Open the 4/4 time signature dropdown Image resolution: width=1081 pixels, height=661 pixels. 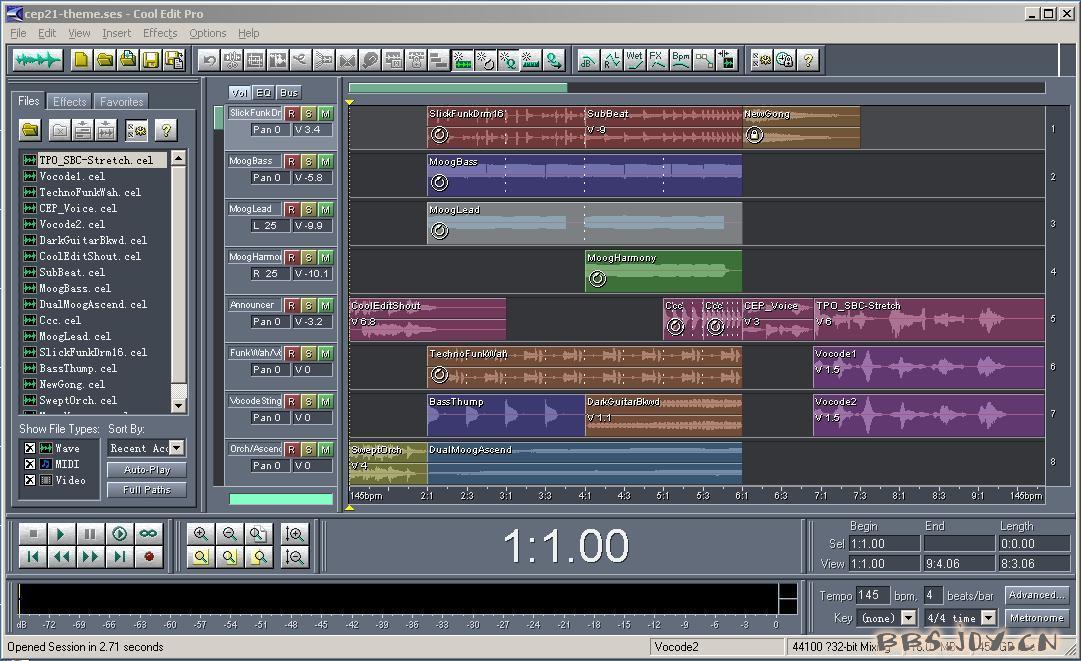pyautogui.click(x=989, y=618)
